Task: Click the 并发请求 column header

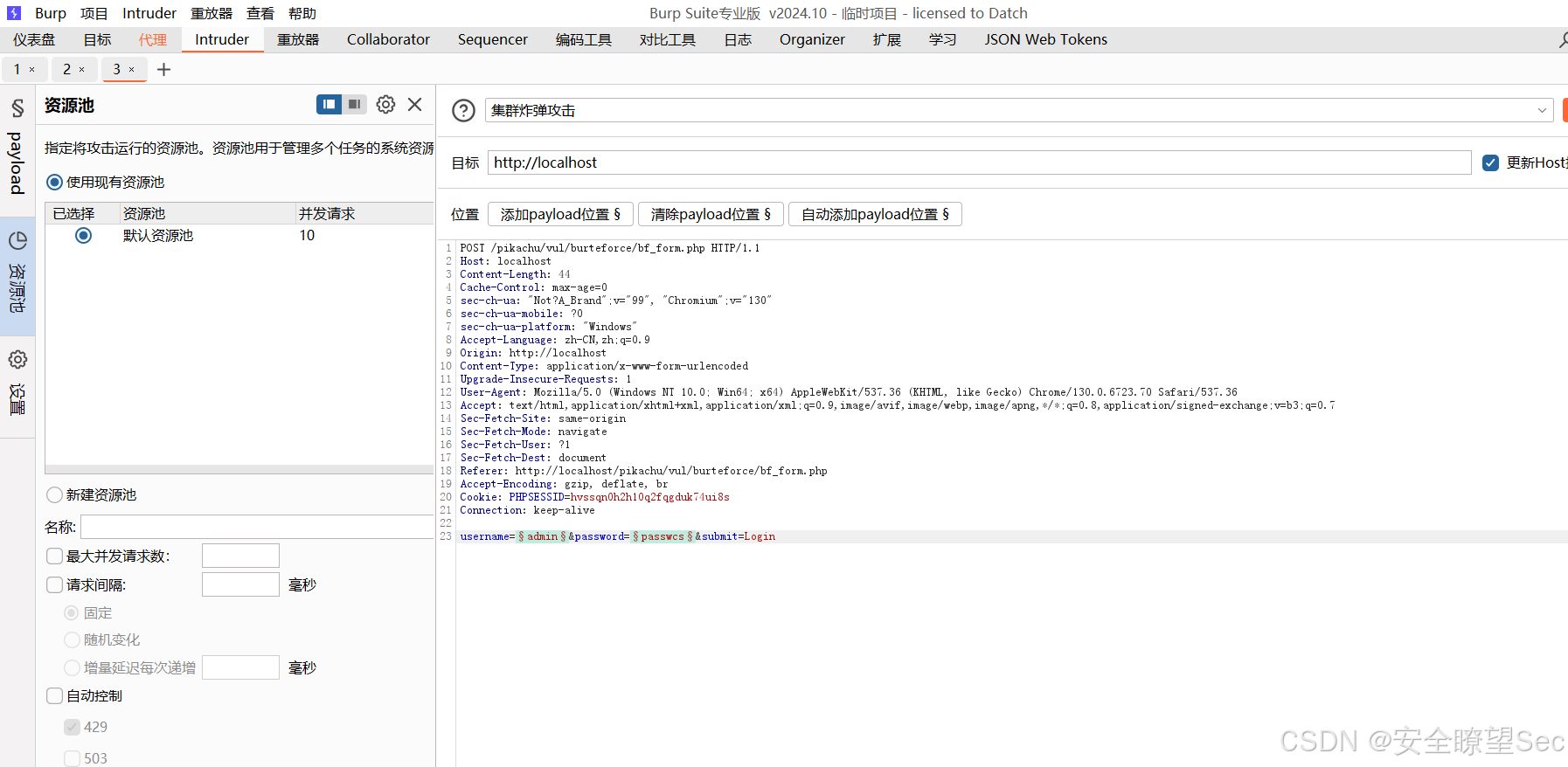Action: click(x=364, y=214)
